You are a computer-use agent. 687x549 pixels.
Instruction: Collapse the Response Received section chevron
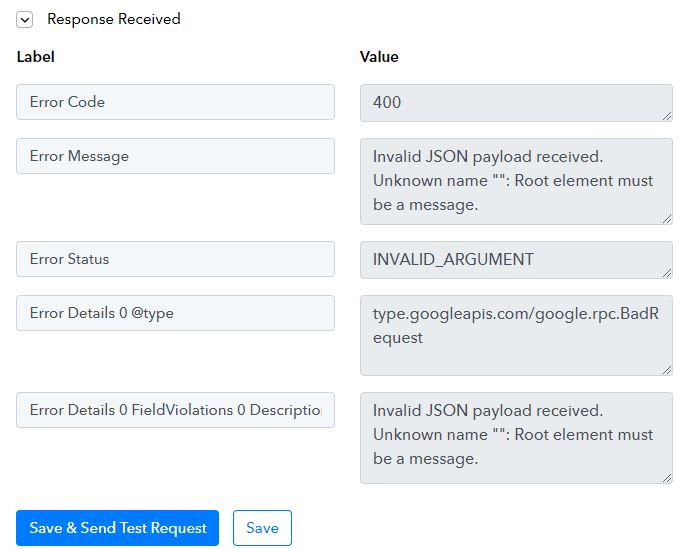click(25, 20)
